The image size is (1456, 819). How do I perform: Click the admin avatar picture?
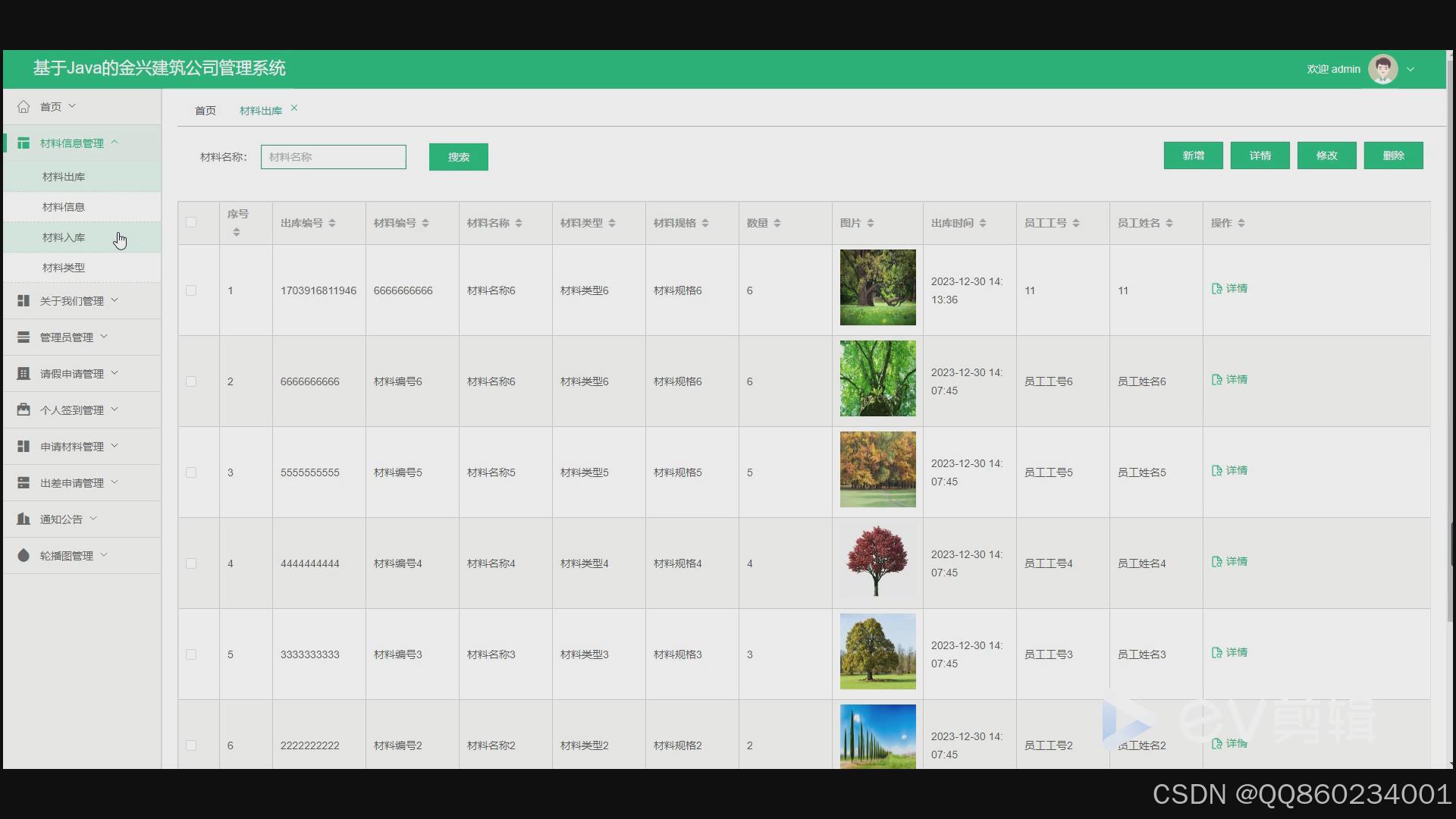(1382, 69)
